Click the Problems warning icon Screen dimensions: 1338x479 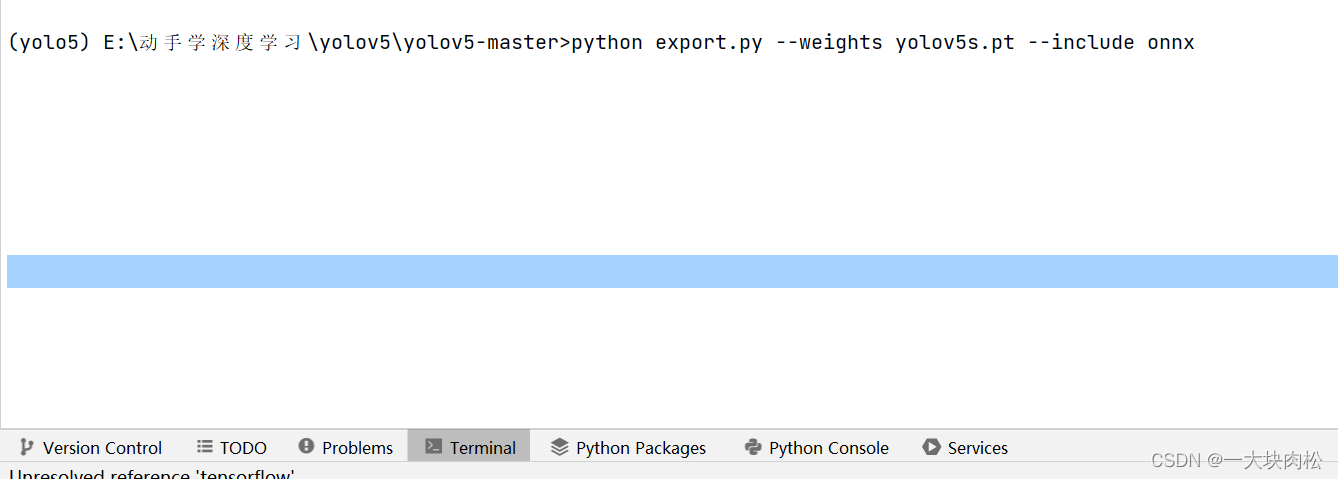[306, 447]
